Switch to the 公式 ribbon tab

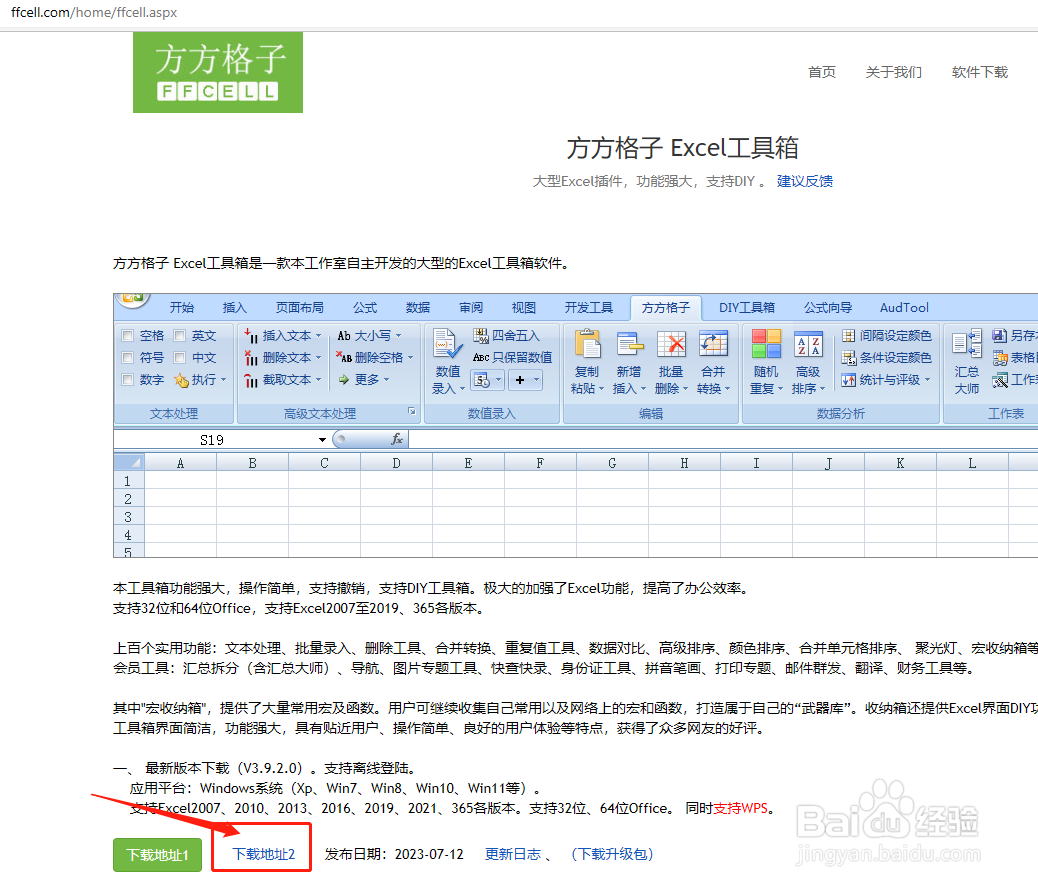pyautogui.click(x=365, y=308)
